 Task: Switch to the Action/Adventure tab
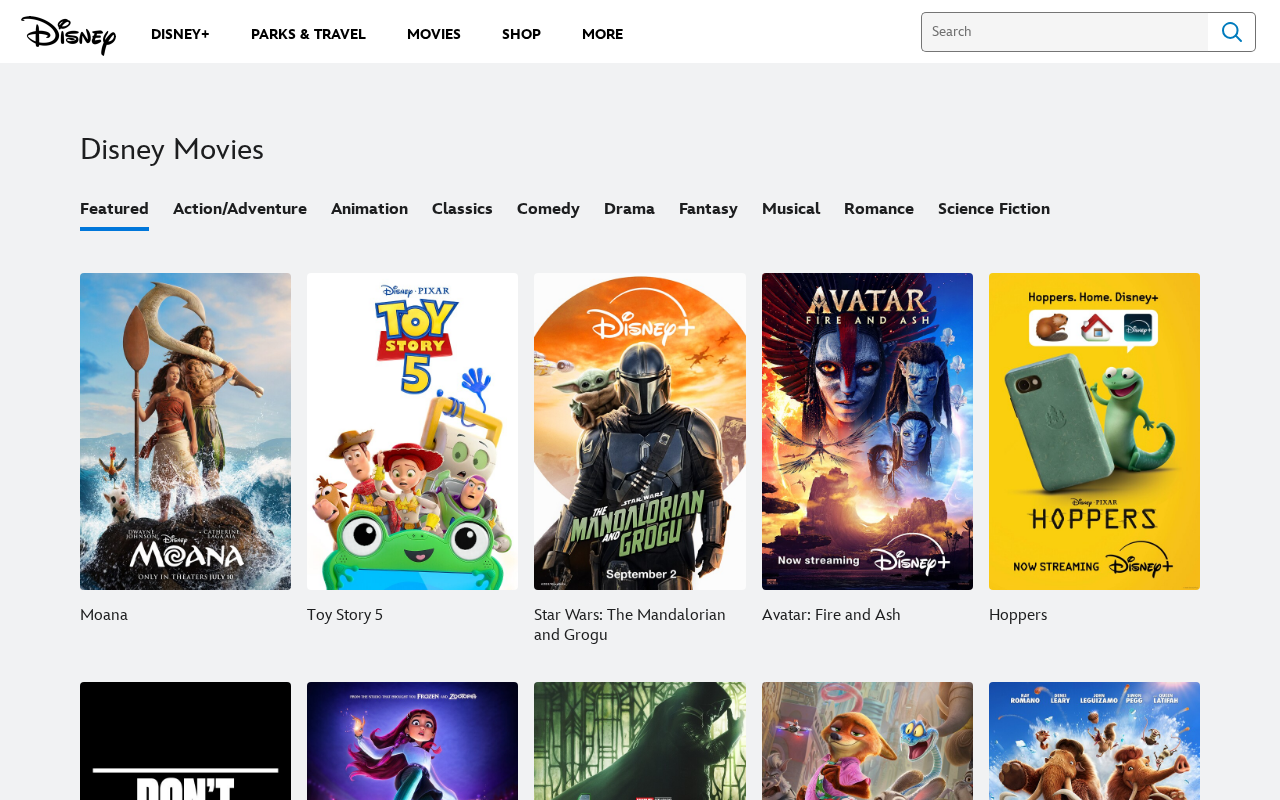click(x=240, y=209)
